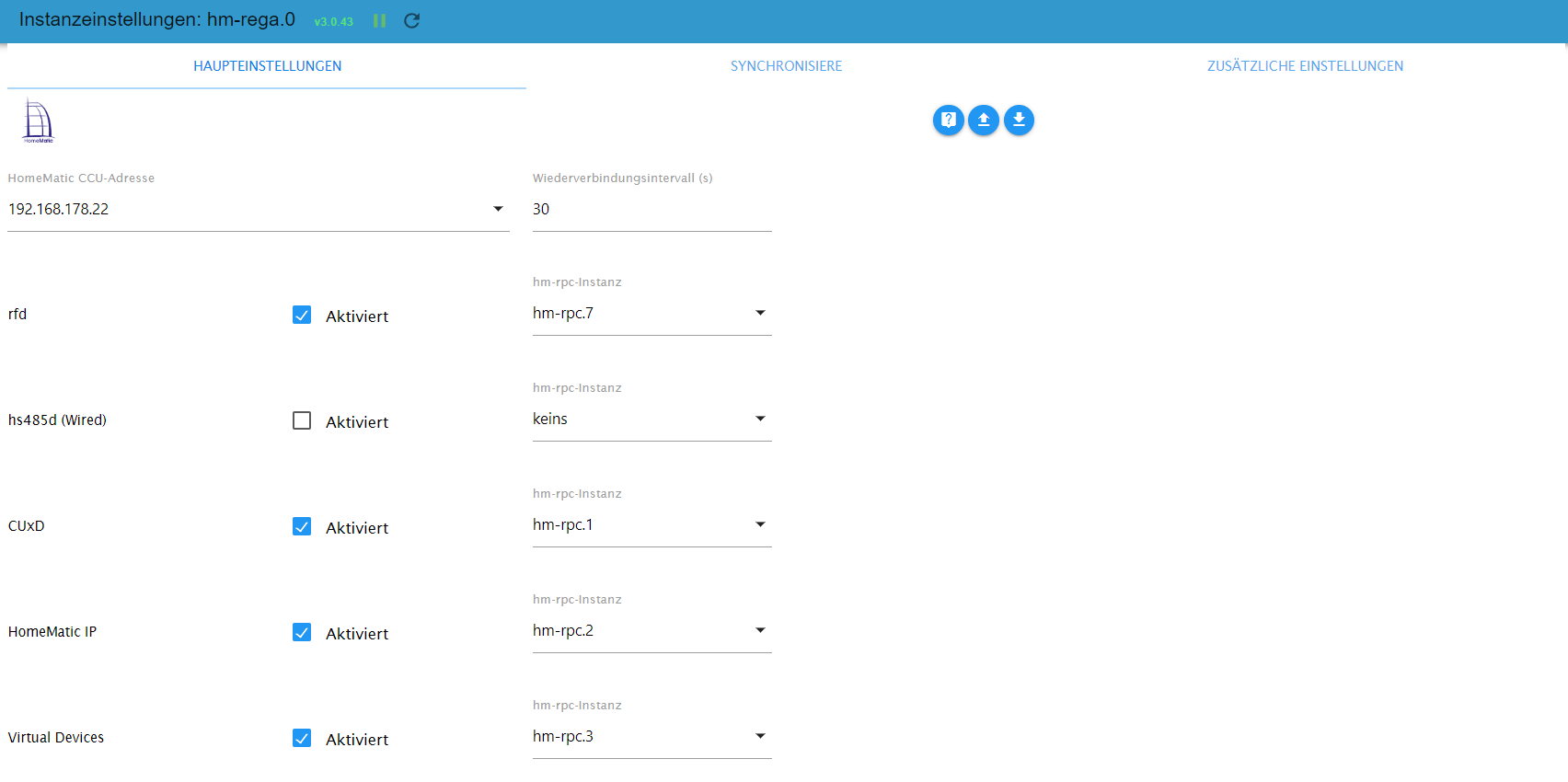This screenshot has height=782, width=1568.
Task: Click the title Instanzeinstellungen: hm-rega.0
Action: click(157, 19)
